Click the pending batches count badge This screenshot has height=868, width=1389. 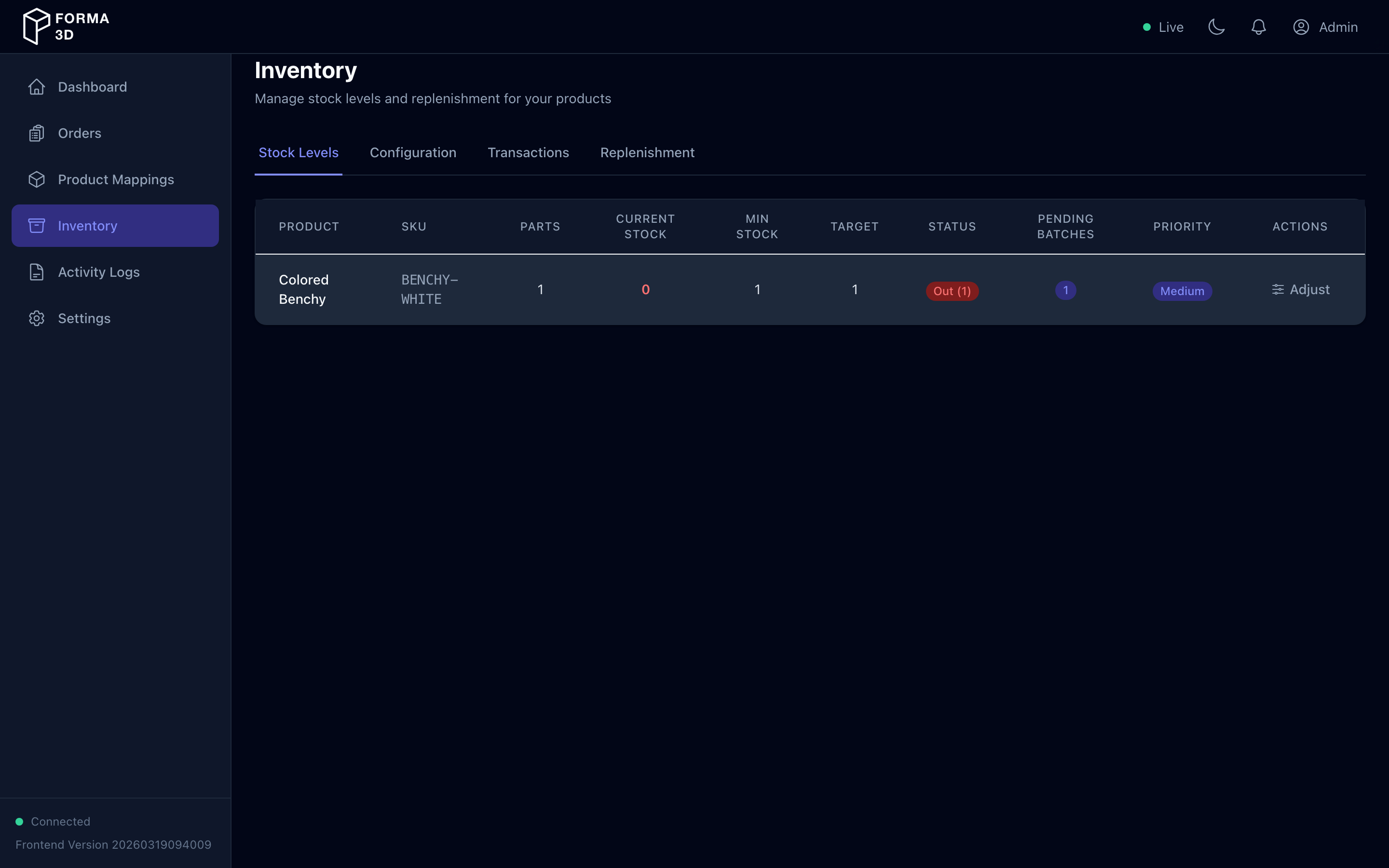click(x=1065, y=290)
